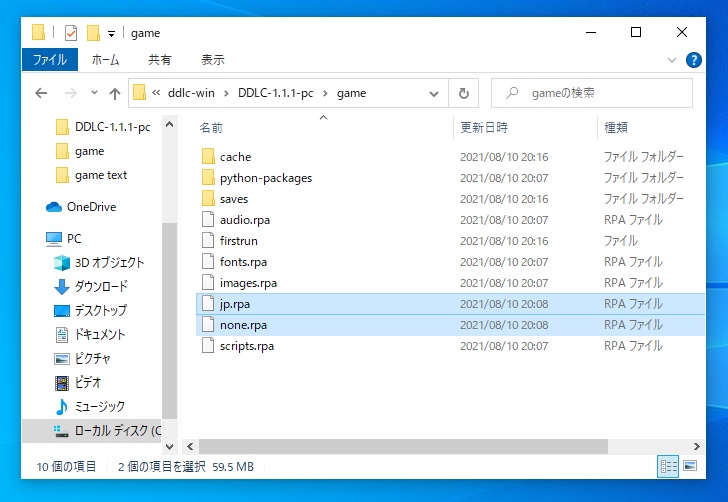Go back with the left arrow
The height and width of the screenshot is (502, 728).
click(x=41, y=93)
